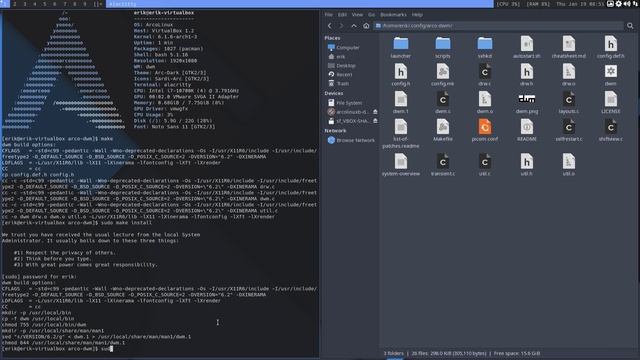Open the File menu
Image resolution: width=640 pixels, height=360 pixels.
coord(329,15)
